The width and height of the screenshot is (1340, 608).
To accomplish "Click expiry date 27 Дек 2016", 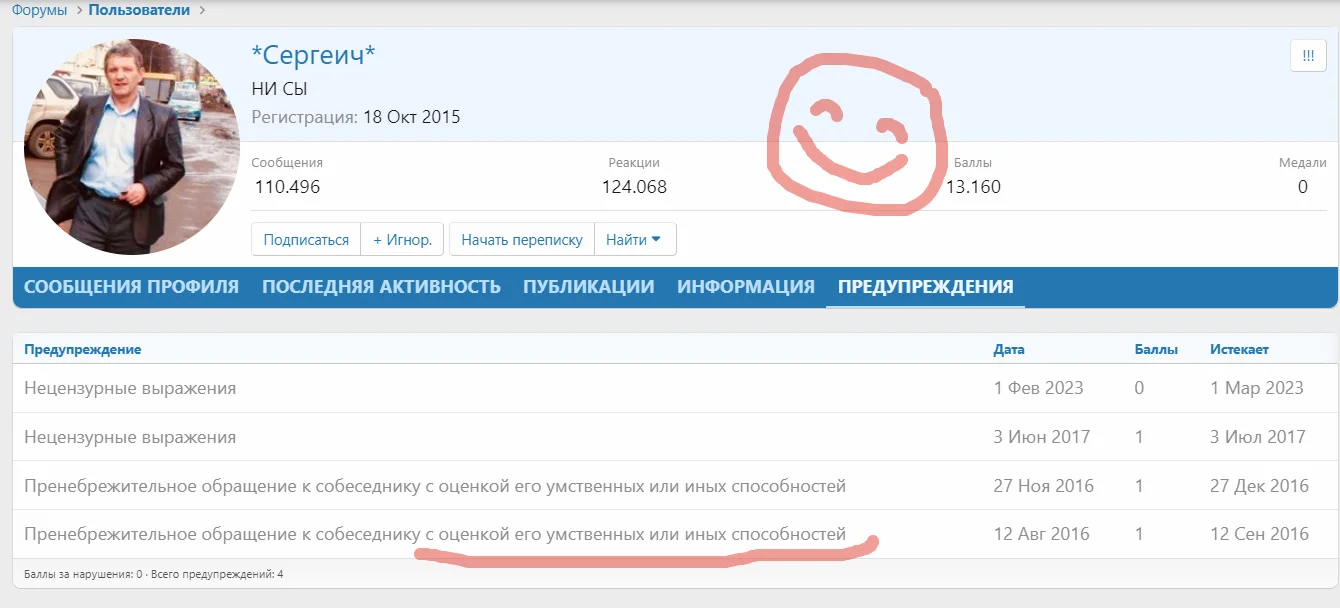I will tap(1260, 486).
